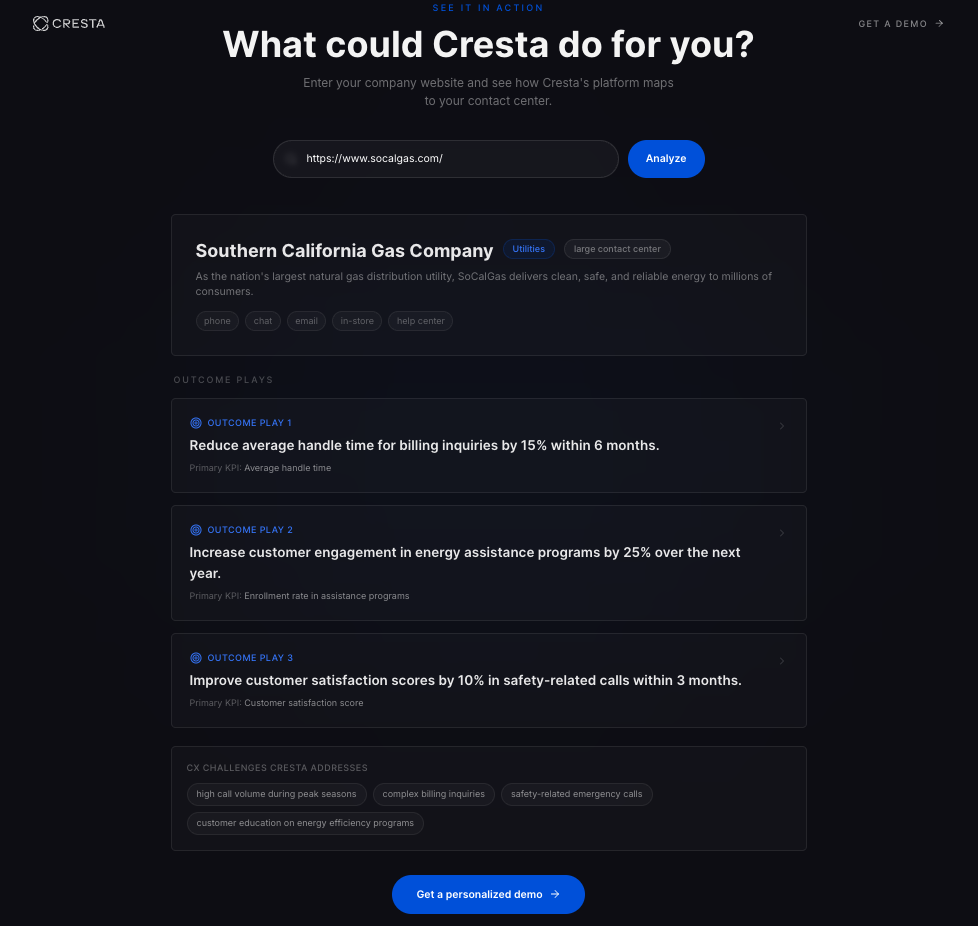Click the Cresta logo icon
The image size is (978, 926).
[x=40, y=23]
